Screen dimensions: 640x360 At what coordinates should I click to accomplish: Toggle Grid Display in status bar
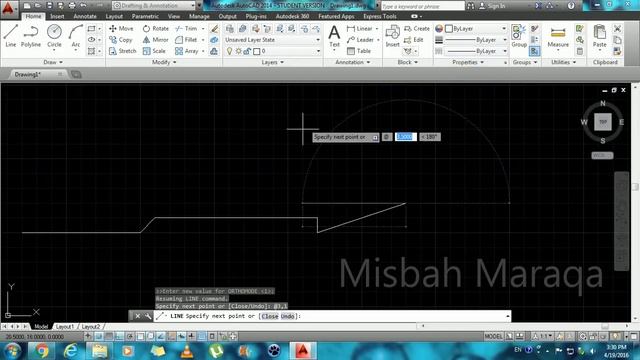pos(109,336)
